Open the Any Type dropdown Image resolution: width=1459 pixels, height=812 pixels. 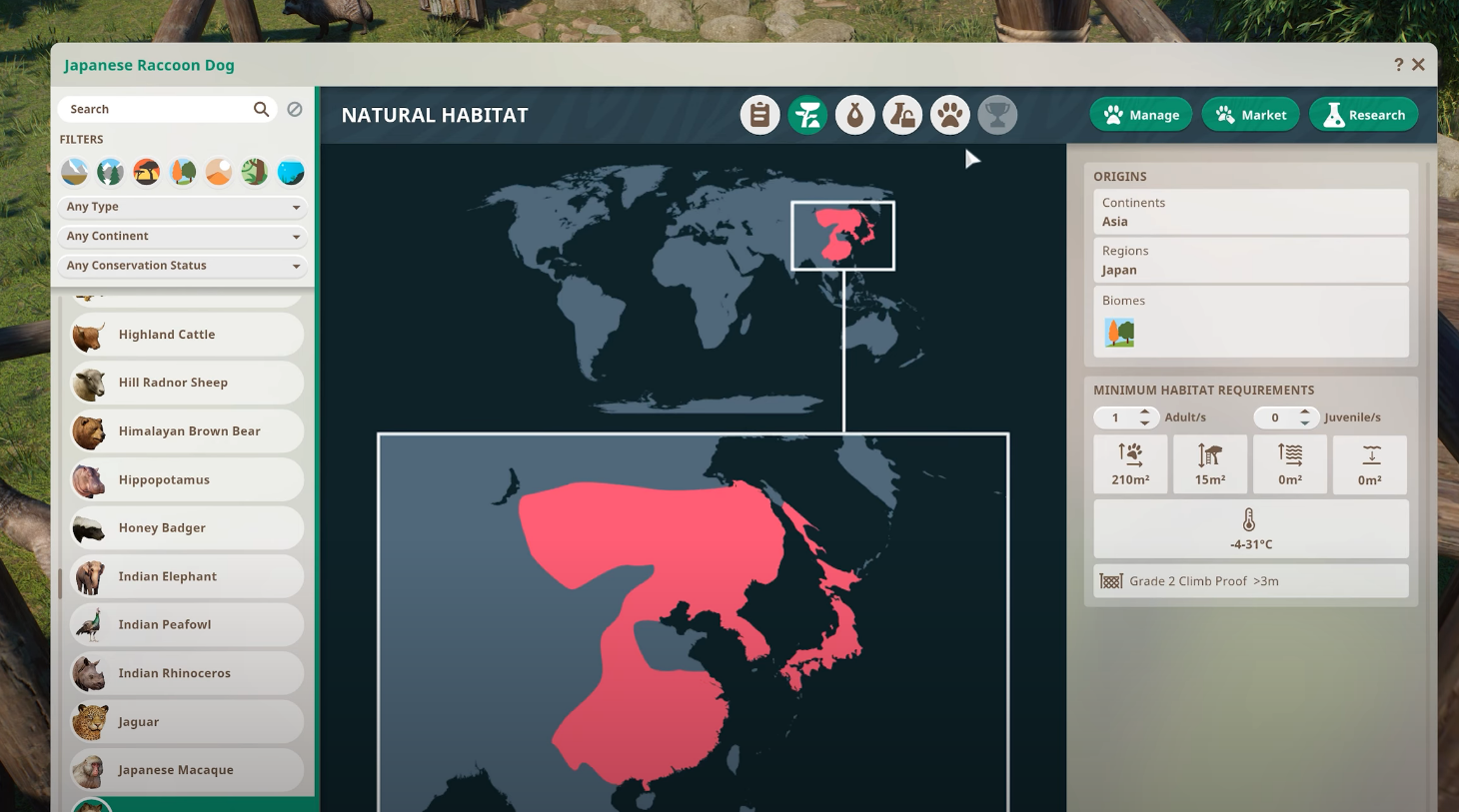183,207
